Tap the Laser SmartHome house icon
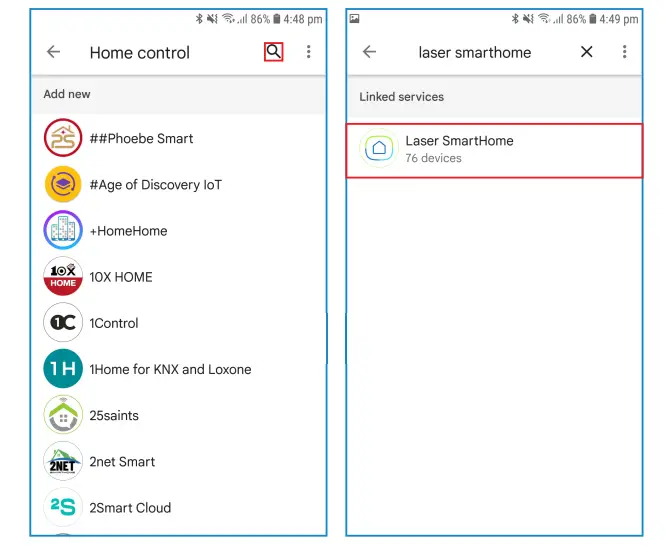Screen dimensions: 665x559 379,148
